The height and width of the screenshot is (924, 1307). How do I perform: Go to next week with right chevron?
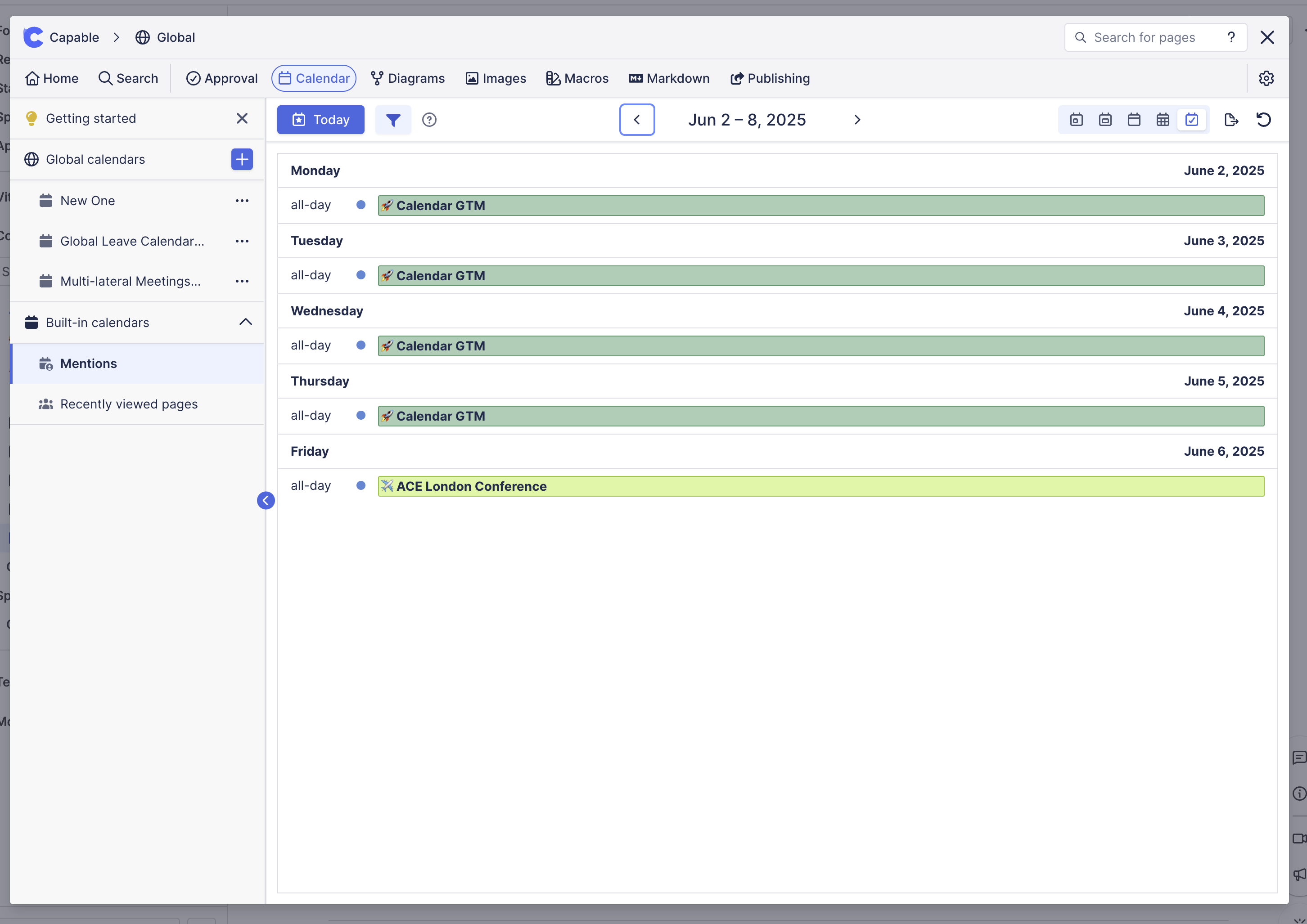(x=857, y=120)
